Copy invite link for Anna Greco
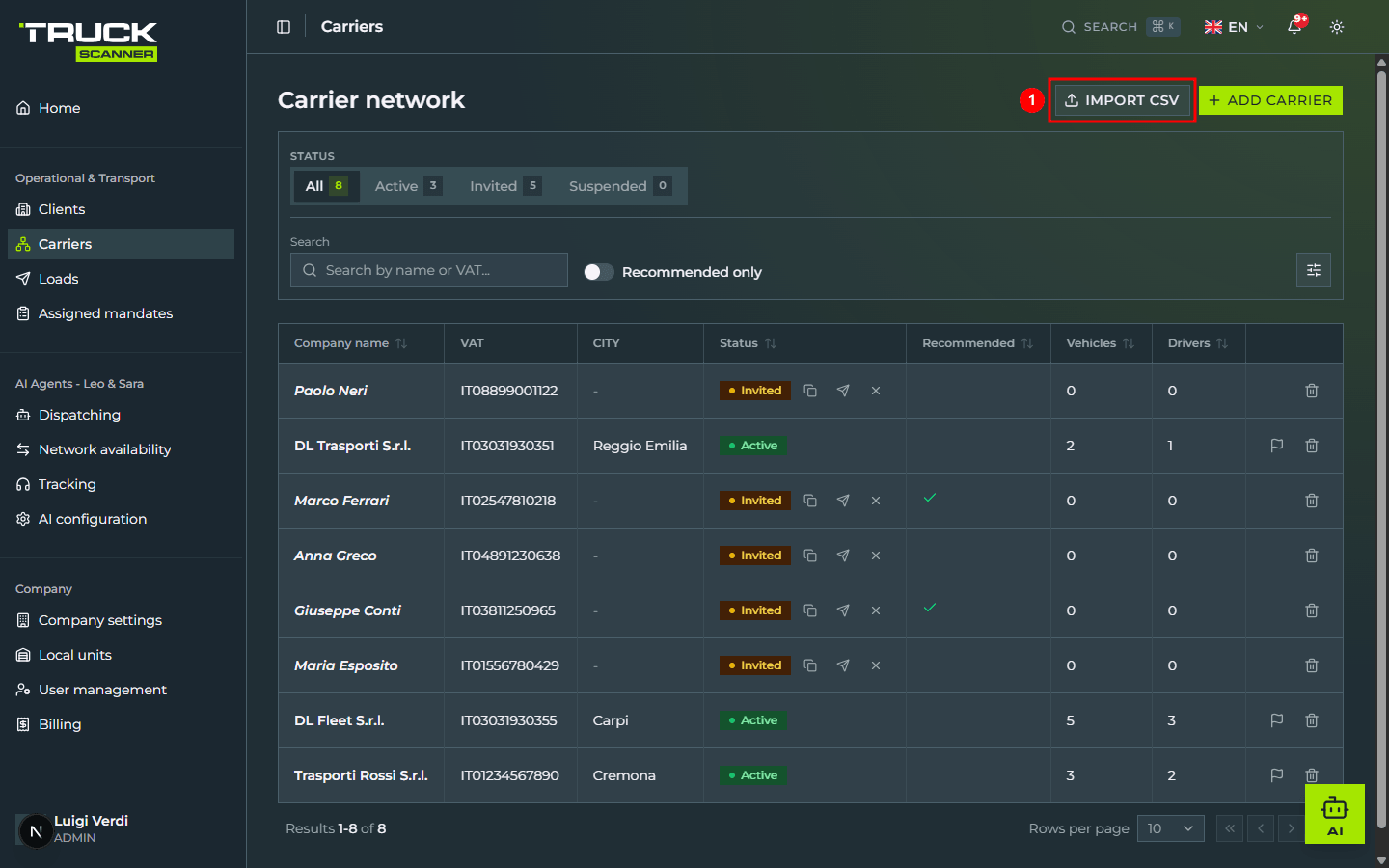The width and height of the screenshot is (1389, 868). coord(810,556)
